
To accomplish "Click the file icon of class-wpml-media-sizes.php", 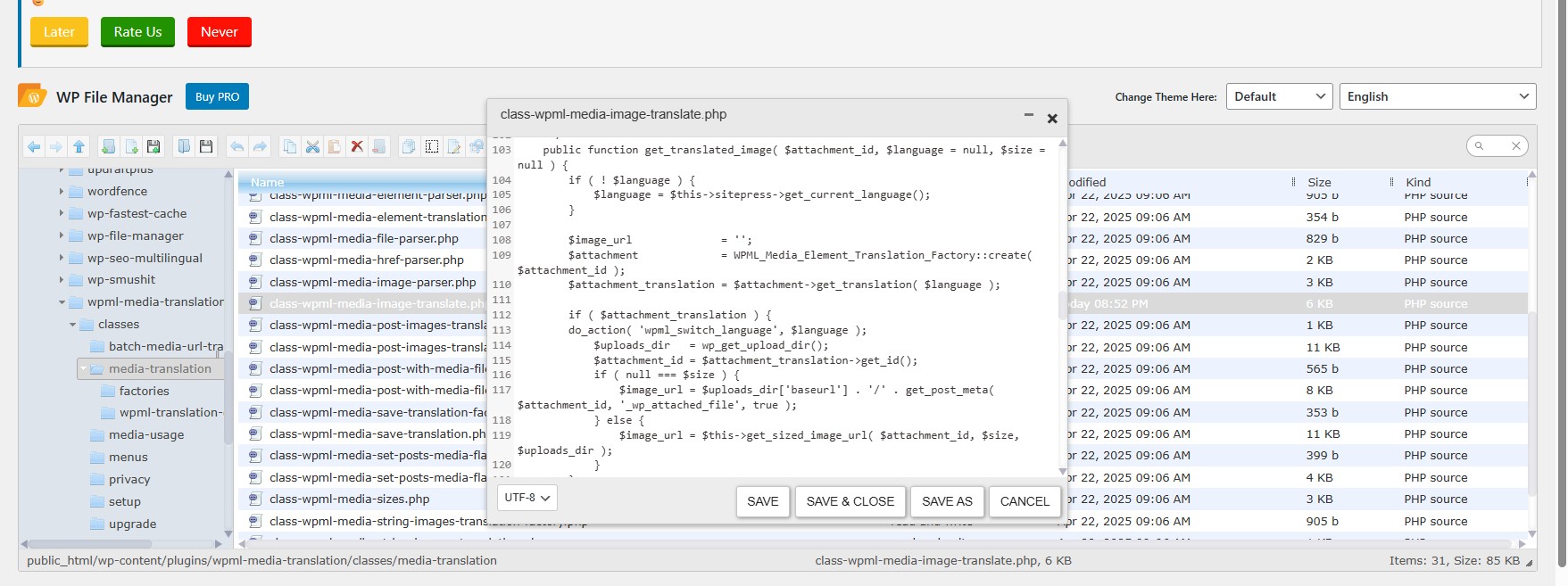I will 254,499.
